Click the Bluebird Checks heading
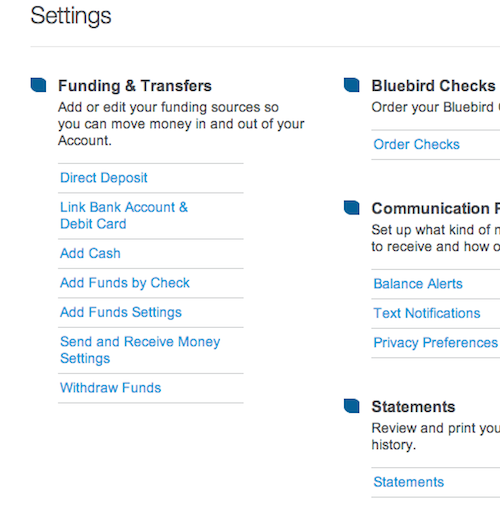The width and height of the screenshot is (500, 531). point(433,86)
